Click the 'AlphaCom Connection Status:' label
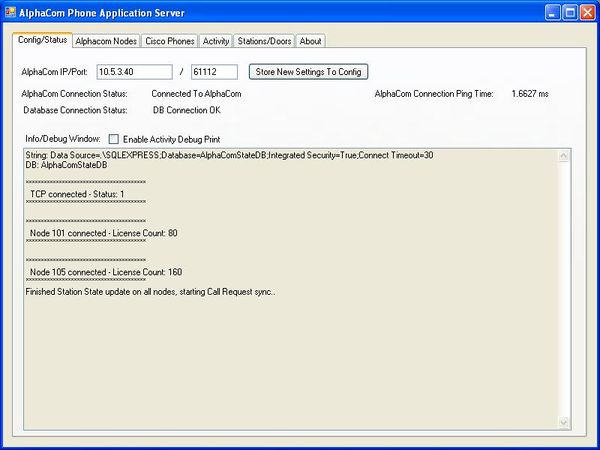 (x=75, y=94)
